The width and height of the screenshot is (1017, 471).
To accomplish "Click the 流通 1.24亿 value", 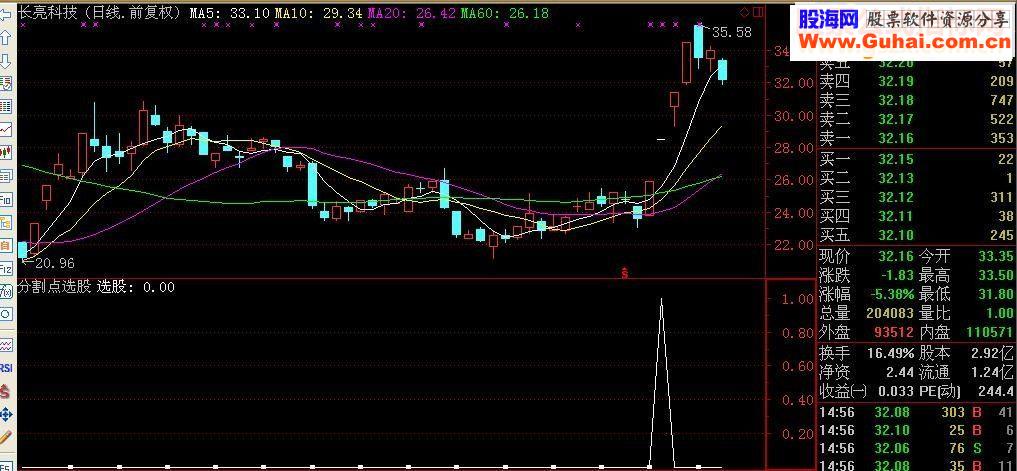I will pyautogui.click(x=992, y=372).
